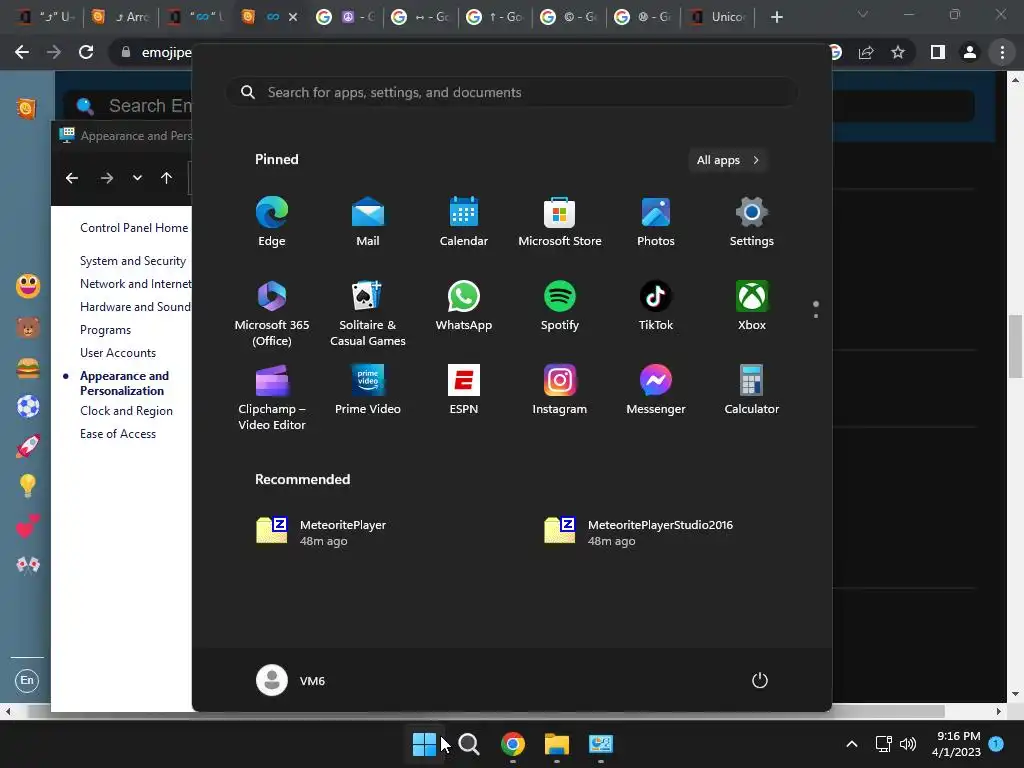Open the Edge pinned app
The height and width of the screenshot is (768, 1024).
pos(272,221)
